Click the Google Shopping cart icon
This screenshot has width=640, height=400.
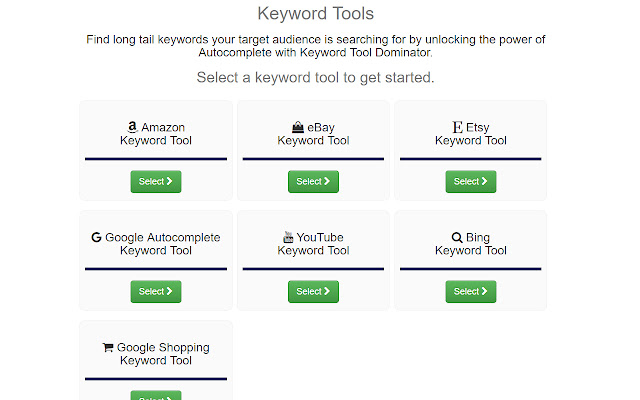pyautogui.click(x=108, y=347)
